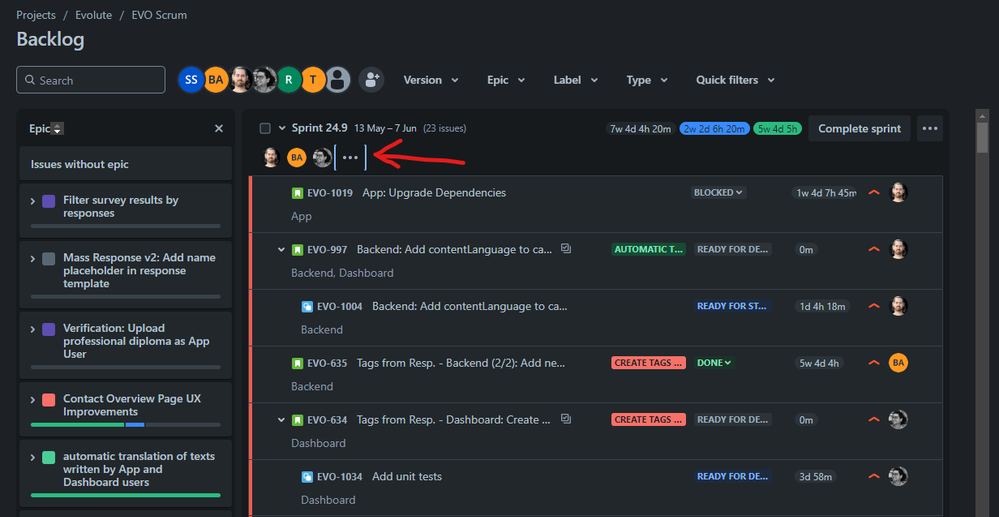999x517 pixels.
Task: Click Contact Overview epic progress bar
Action: pos(126,425)
